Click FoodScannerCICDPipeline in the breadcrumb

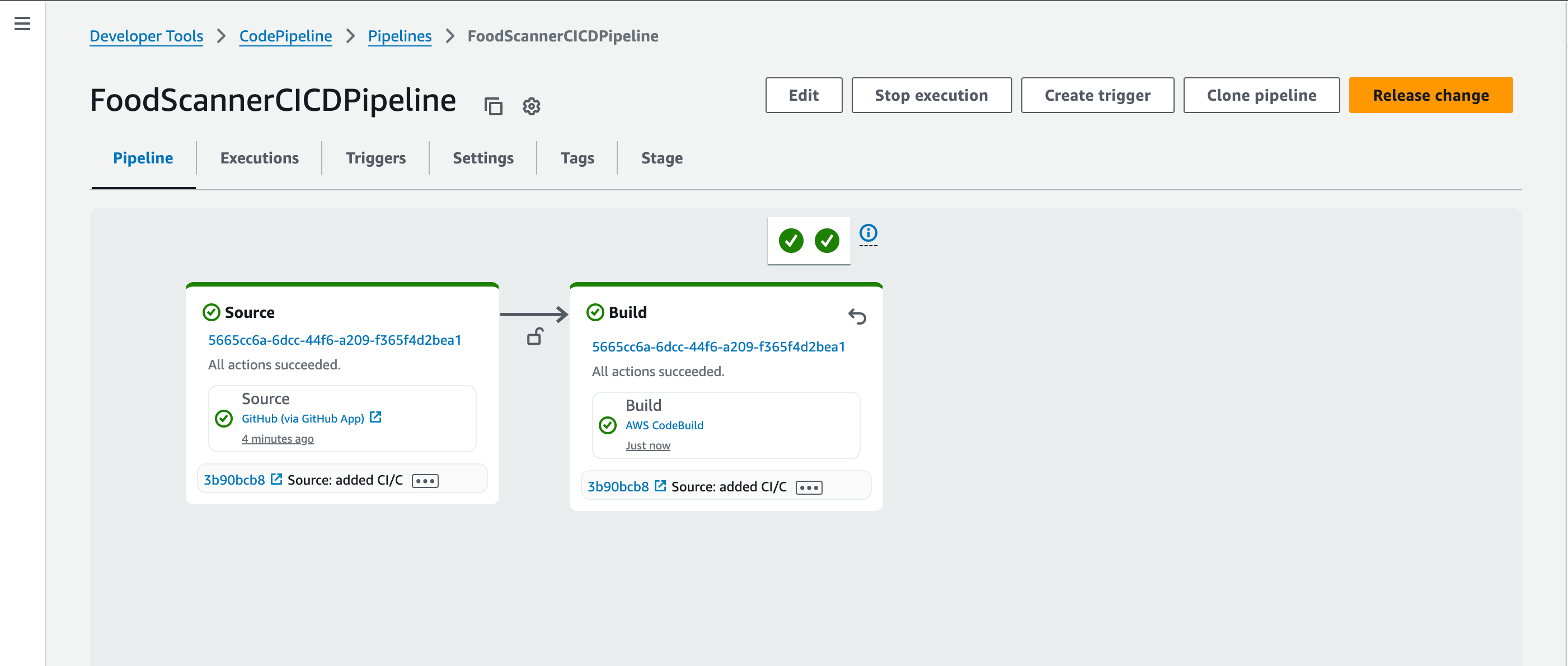(x=563, y=36)
